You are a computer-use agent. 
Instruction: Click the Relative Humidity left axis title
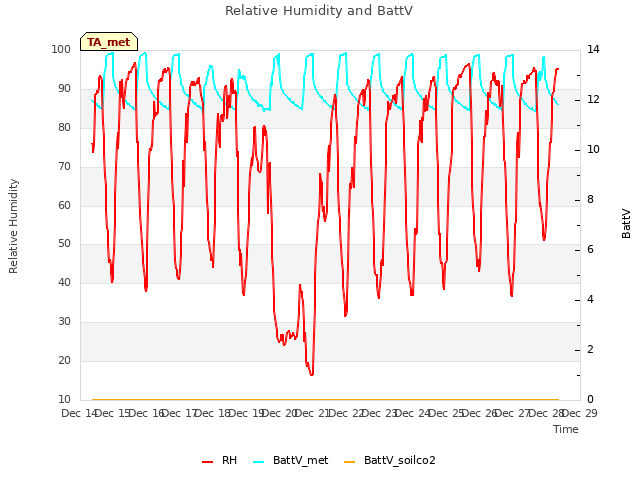[13, 226]
